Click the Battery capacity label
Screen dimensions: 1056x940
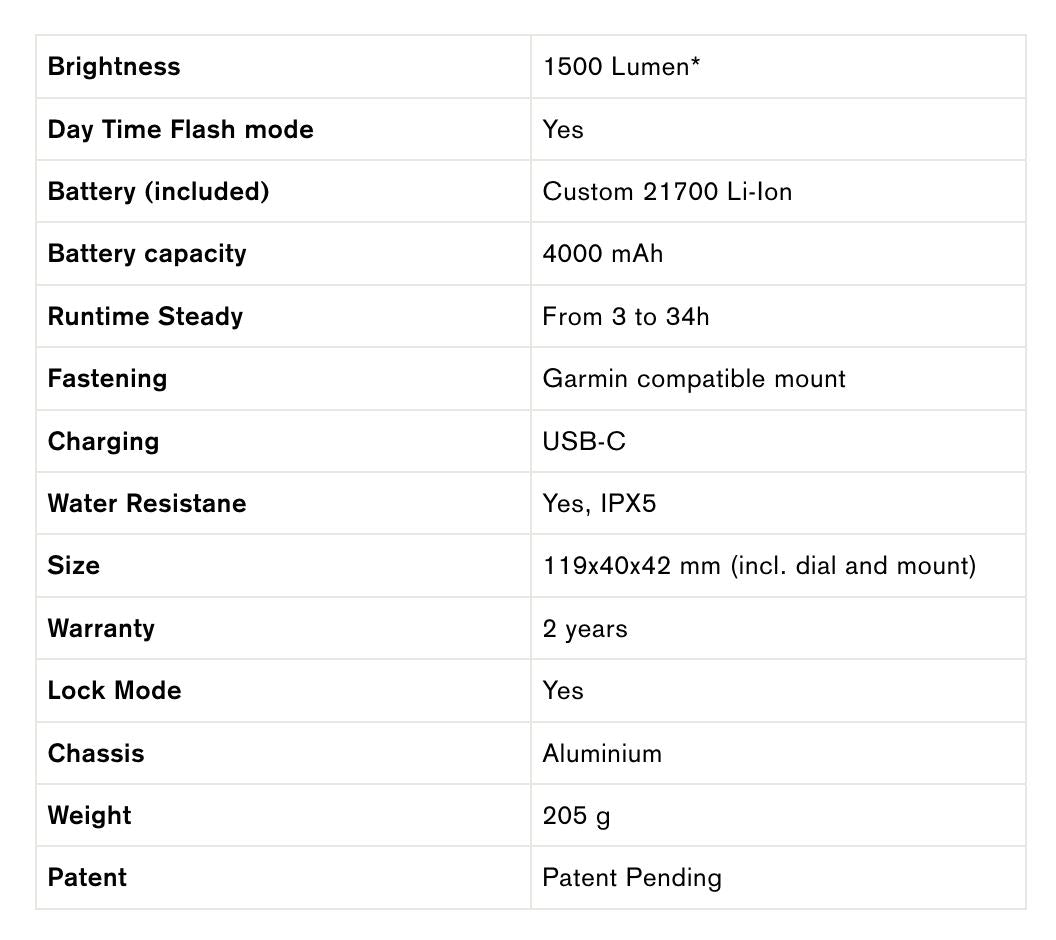point(146,254)
